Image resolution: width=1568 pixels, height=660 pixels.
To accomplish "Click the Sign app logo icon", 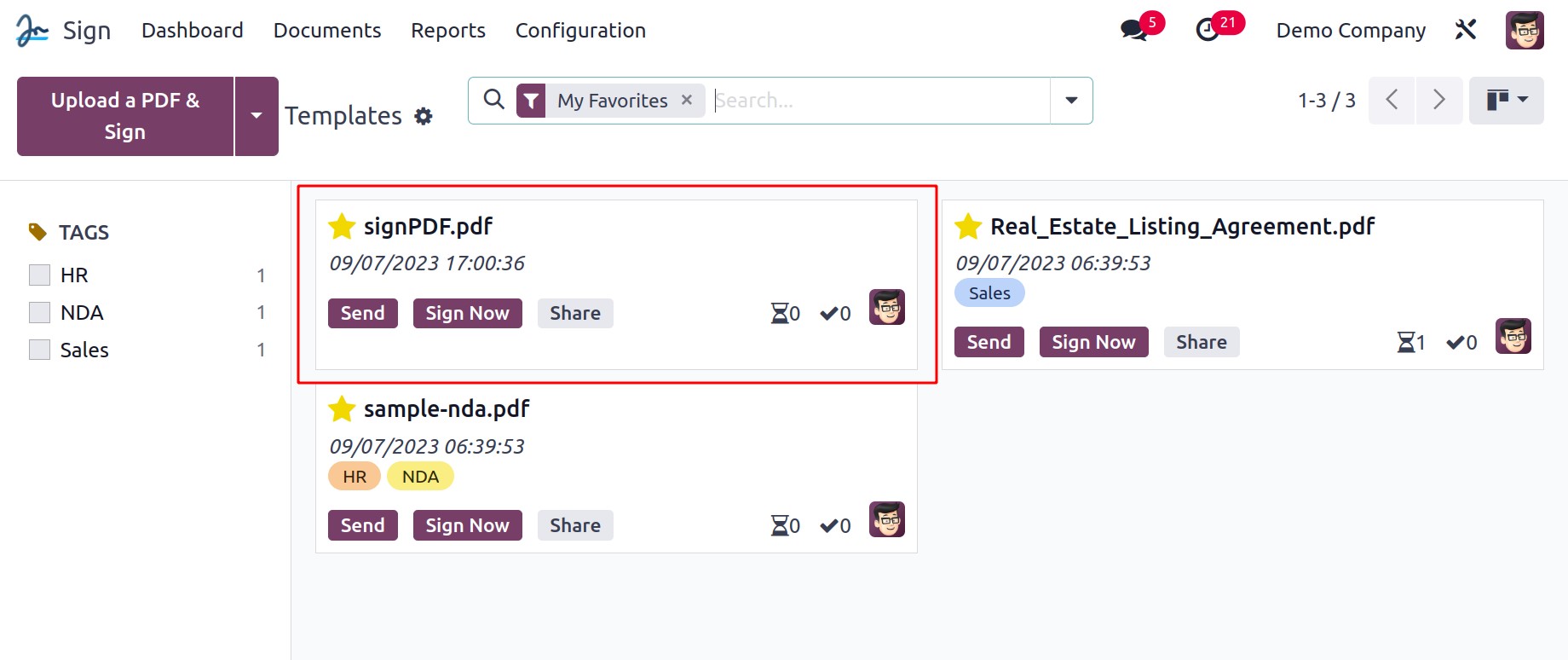I will tap(32, 30).
